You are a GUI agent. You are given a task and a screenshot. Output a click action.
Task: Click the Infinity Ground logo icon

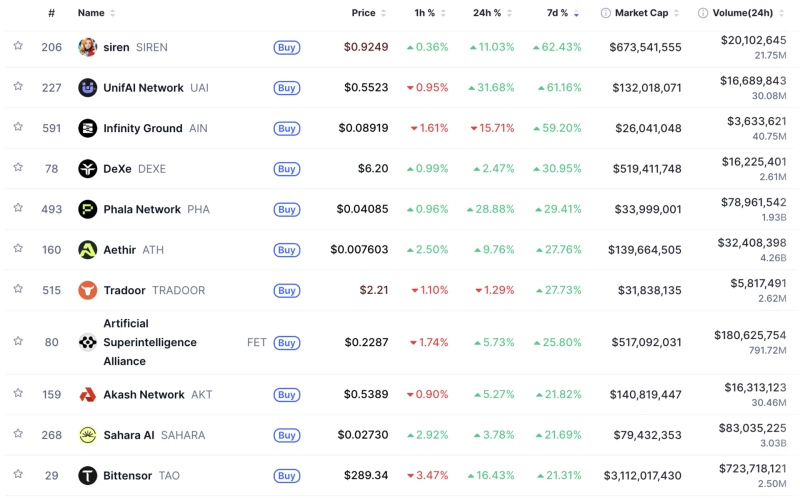coord(88,128)
